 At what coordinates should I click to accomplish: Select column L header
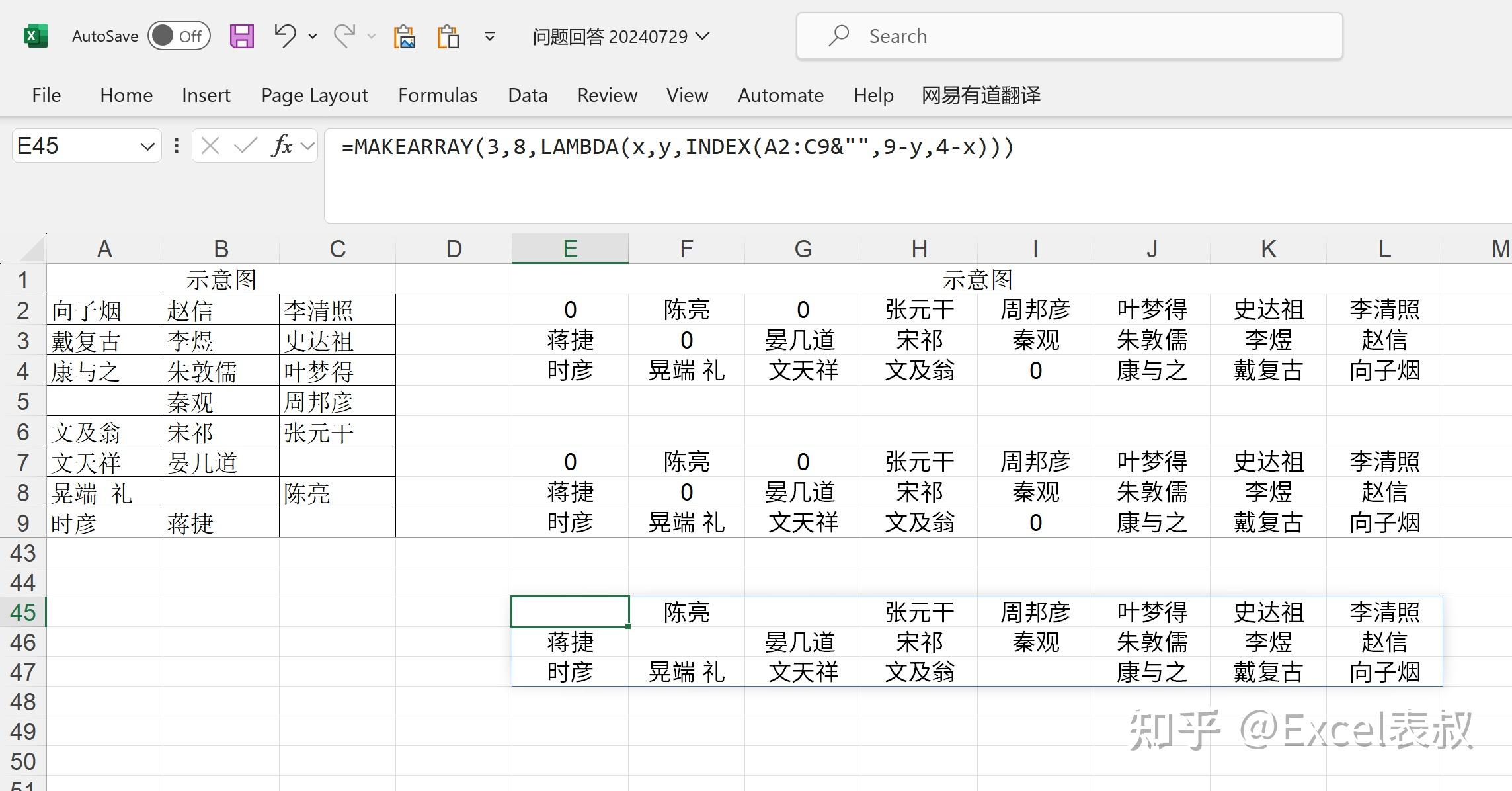(1384, 249)
